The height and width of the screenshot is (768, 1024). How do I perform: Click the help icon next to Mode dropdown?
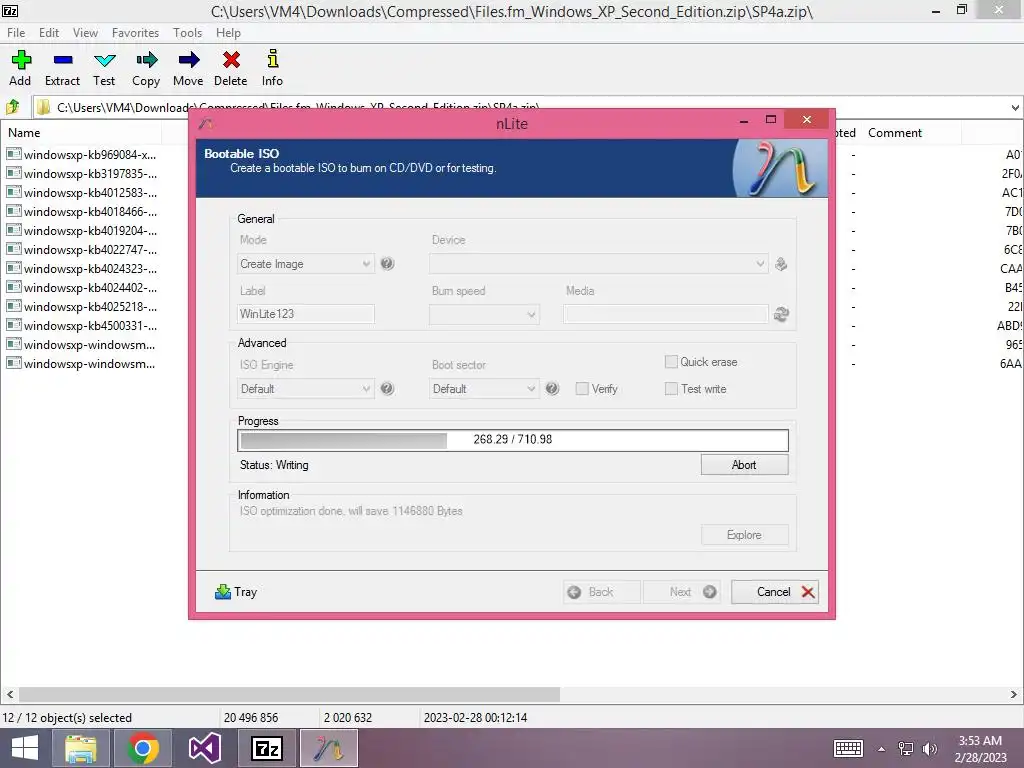click(x=387, y=264)
